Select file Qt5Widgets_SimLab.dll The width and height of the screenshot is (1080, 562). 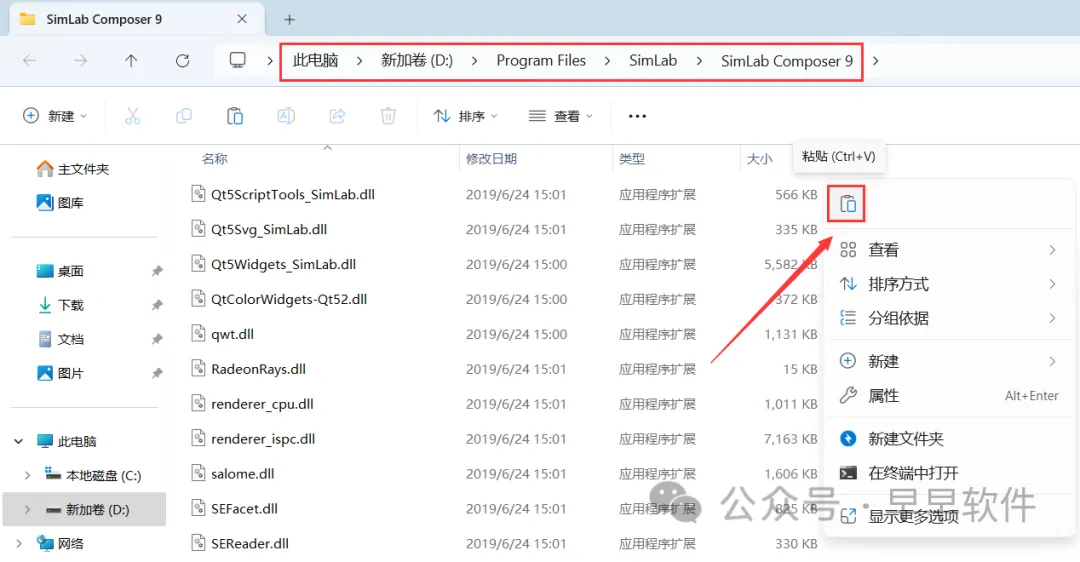pos(283,264)
